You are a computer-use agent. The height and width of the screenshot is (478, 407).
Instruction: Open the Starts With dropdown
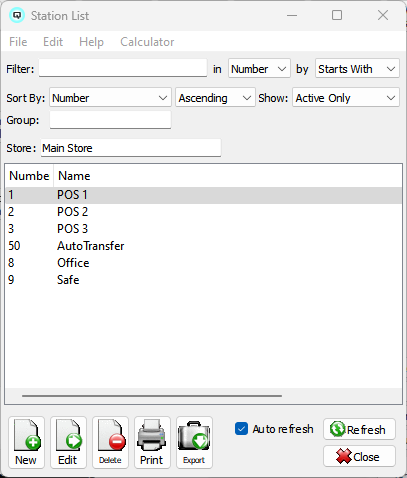tap(357, 69)
